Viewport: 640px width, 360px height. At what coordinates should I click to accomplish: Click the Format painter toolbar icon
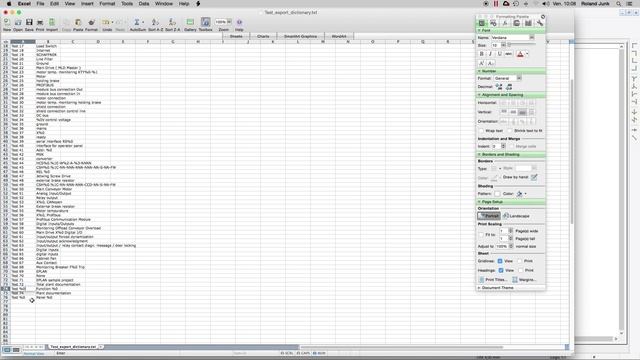coord(91,23)
